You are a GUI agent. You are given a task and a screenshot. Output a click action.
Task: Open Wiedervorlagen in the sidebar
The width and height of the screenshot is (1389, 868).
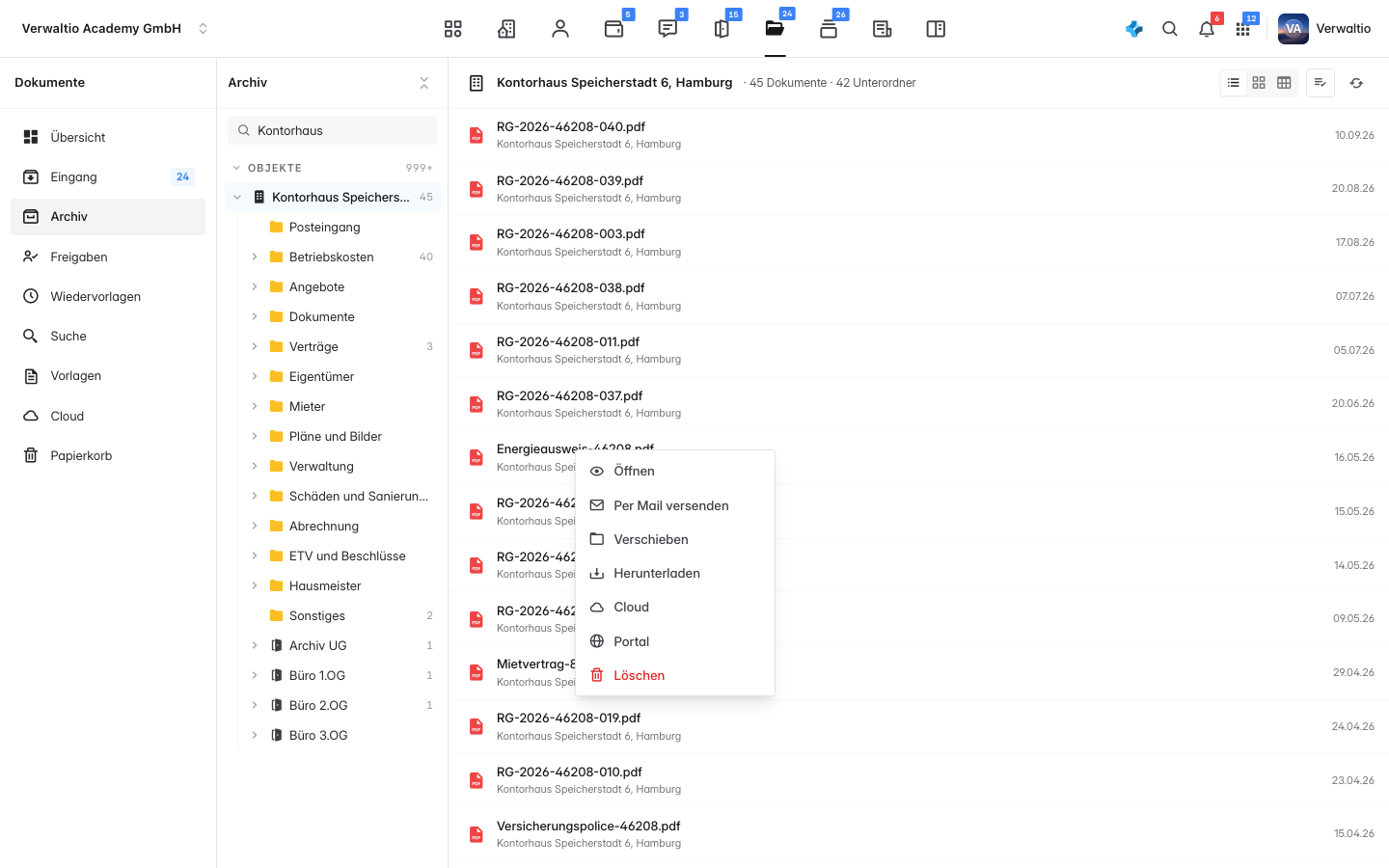click(108, 296)
